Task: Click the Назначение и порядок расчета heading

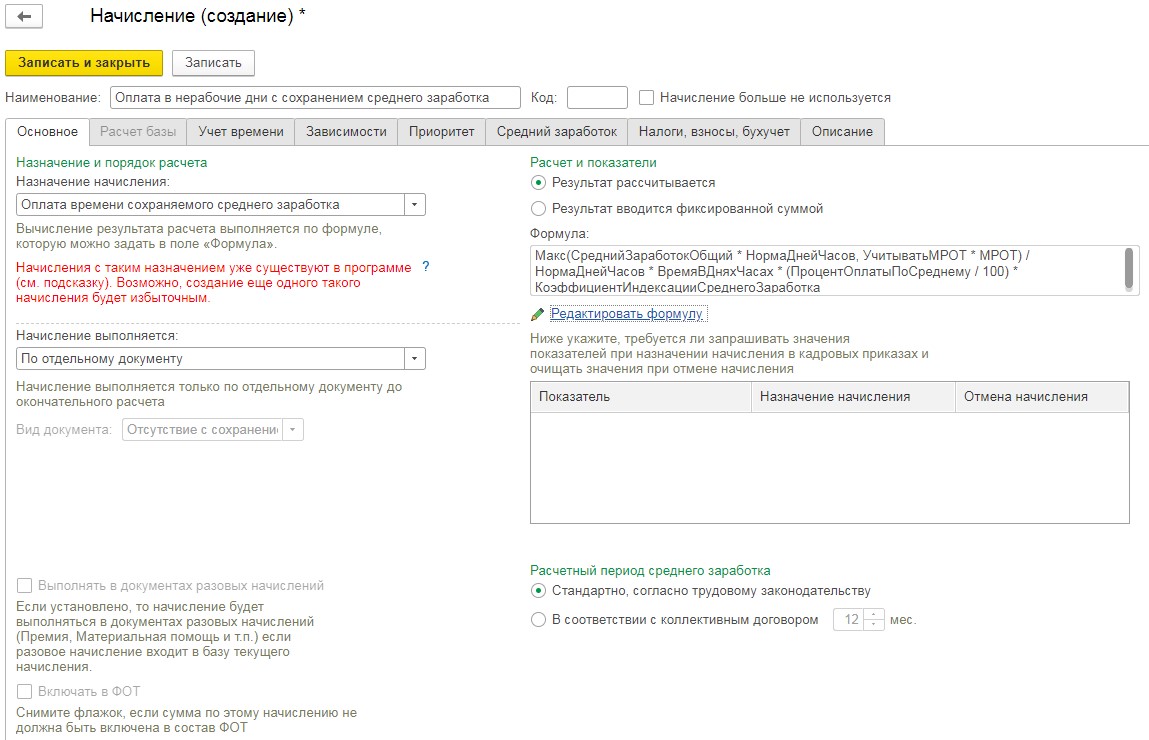Action: point(111,163)
